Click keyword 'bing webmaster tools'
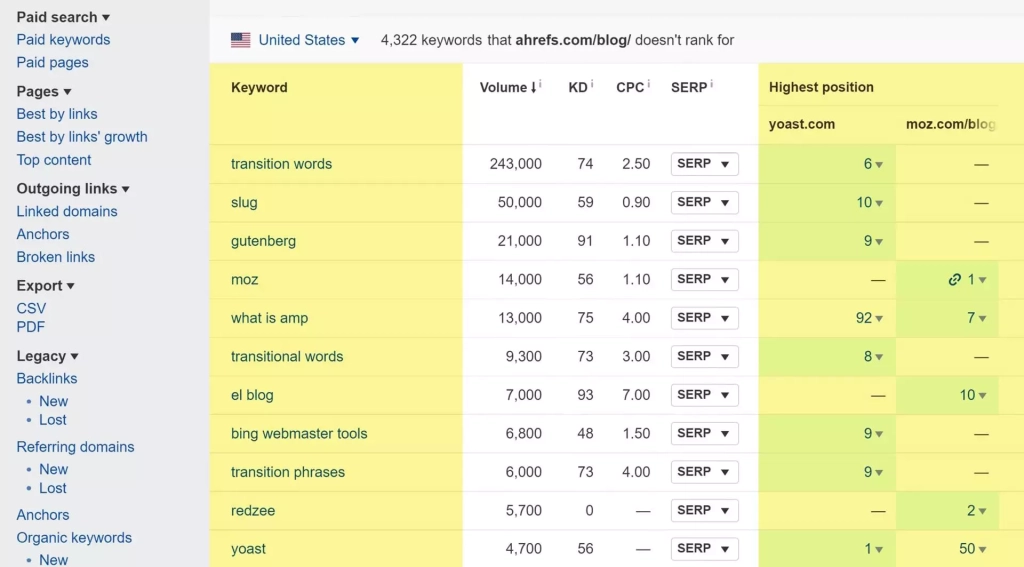This screenshot has height=567, width=1024. [x=299, y=434]
